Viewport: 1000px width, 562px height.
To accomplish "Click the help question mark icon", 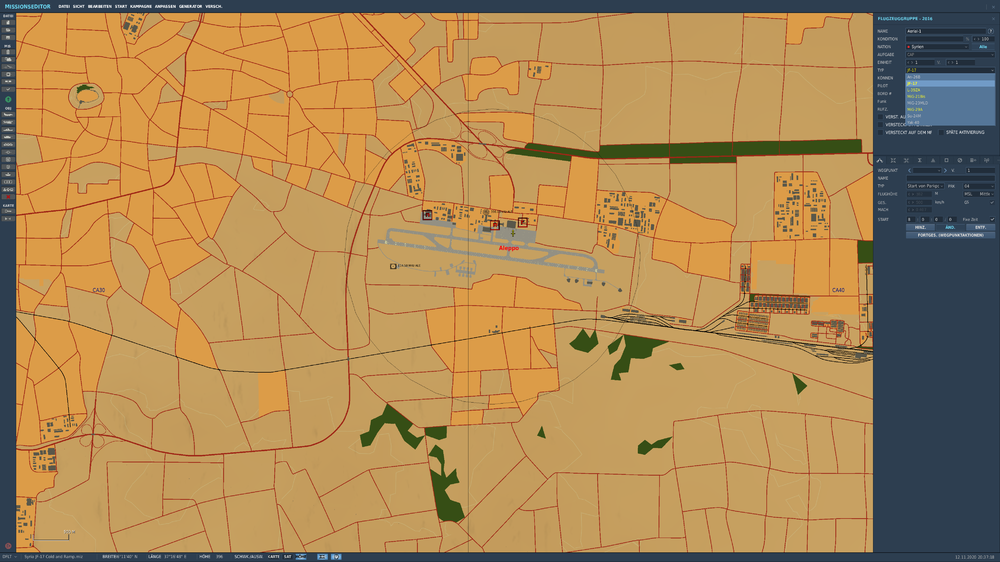I will pyautogui.click(x=990, y=31).
